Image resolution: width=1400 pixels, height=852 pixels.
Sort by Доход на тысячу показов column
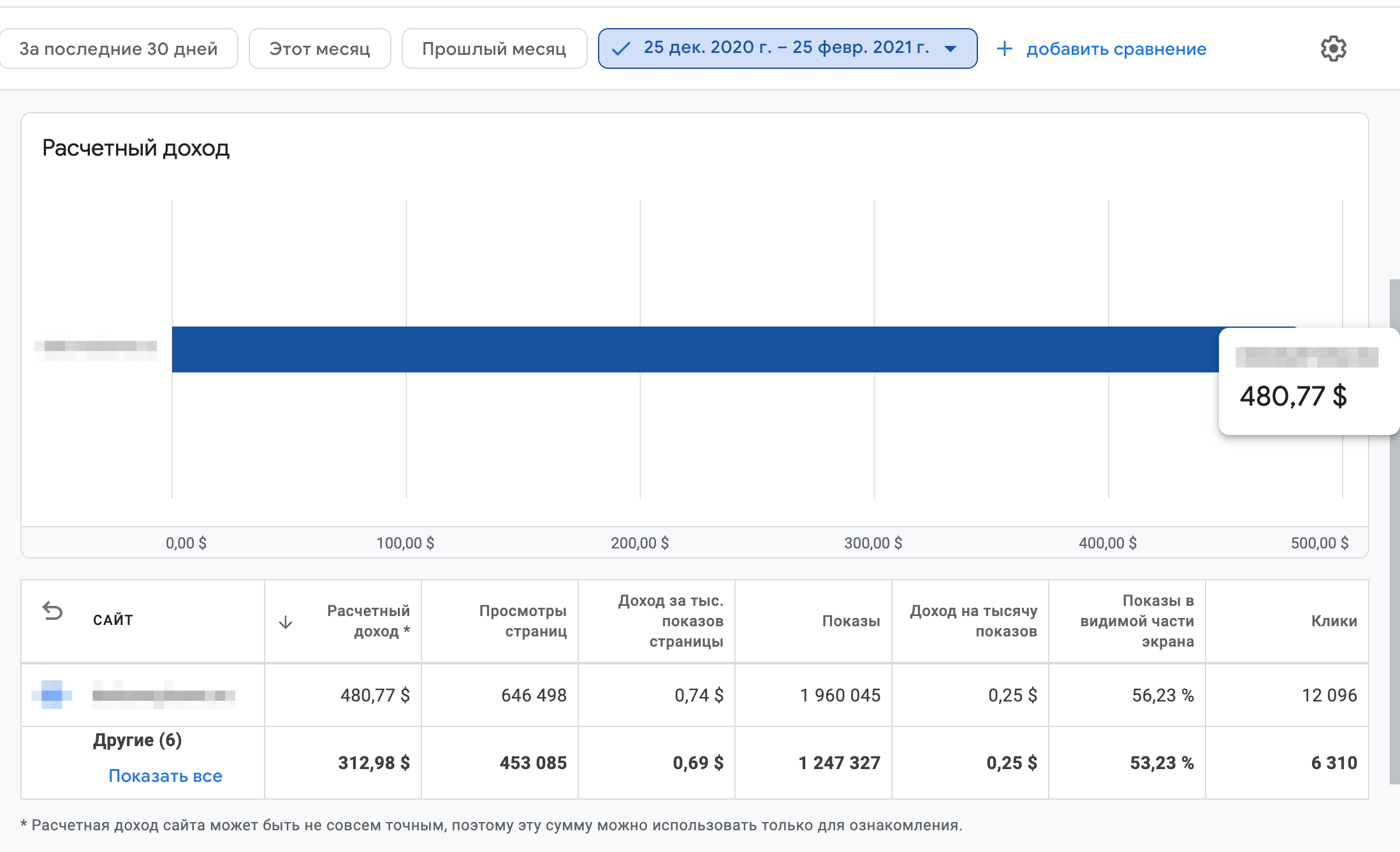coord(973,621)
